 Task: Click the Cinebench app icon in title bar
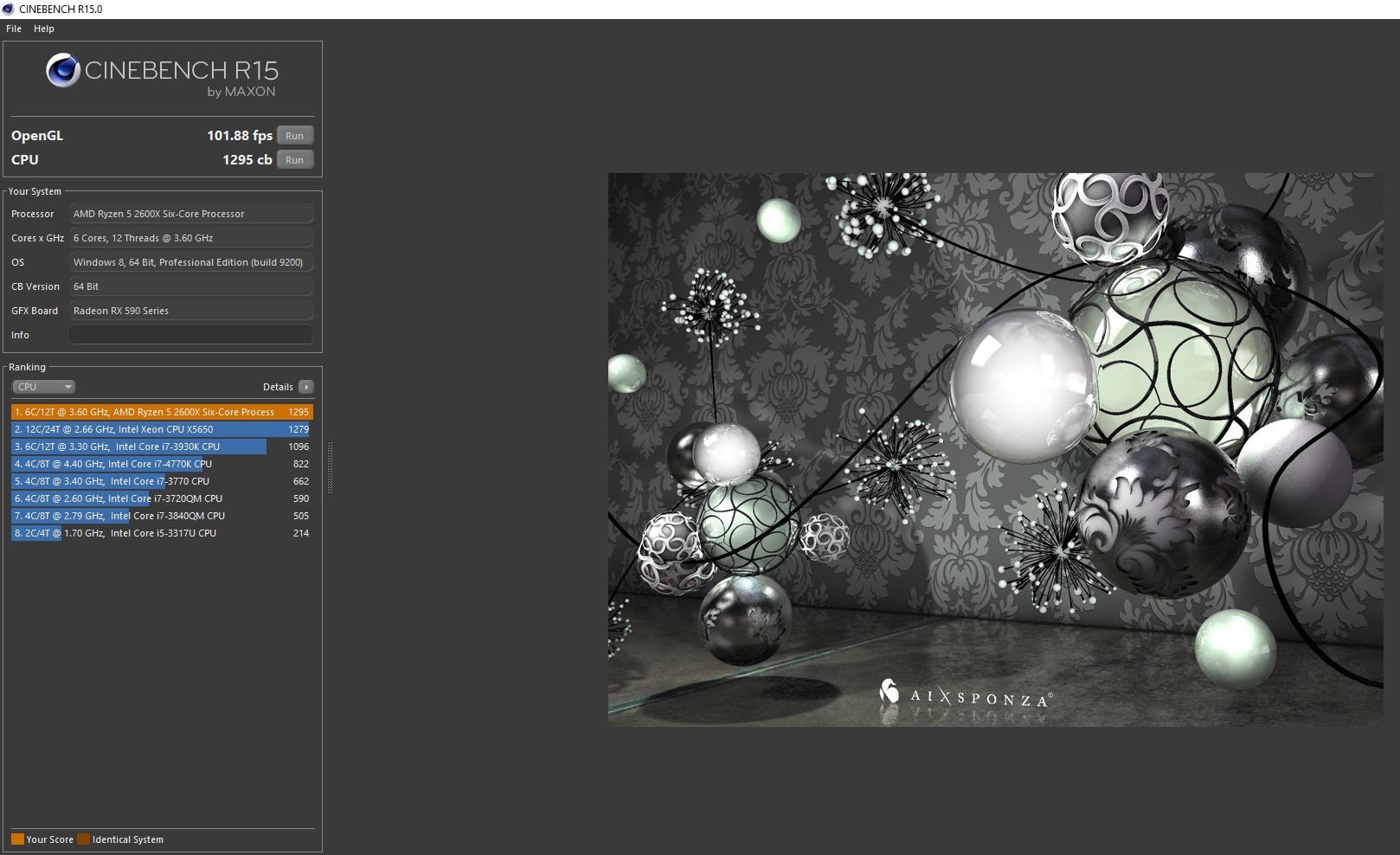tap(9, 9)
